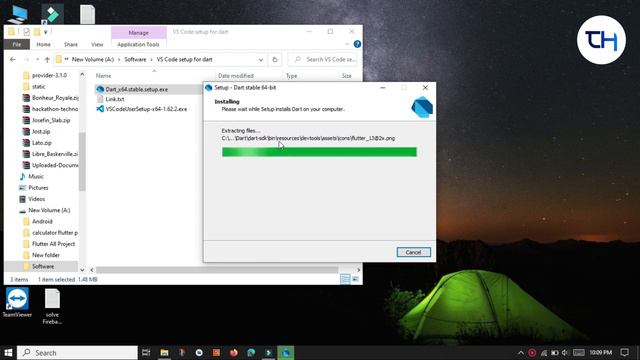Open the Windows Start menu
640x360 pixels.
(8, 353)
